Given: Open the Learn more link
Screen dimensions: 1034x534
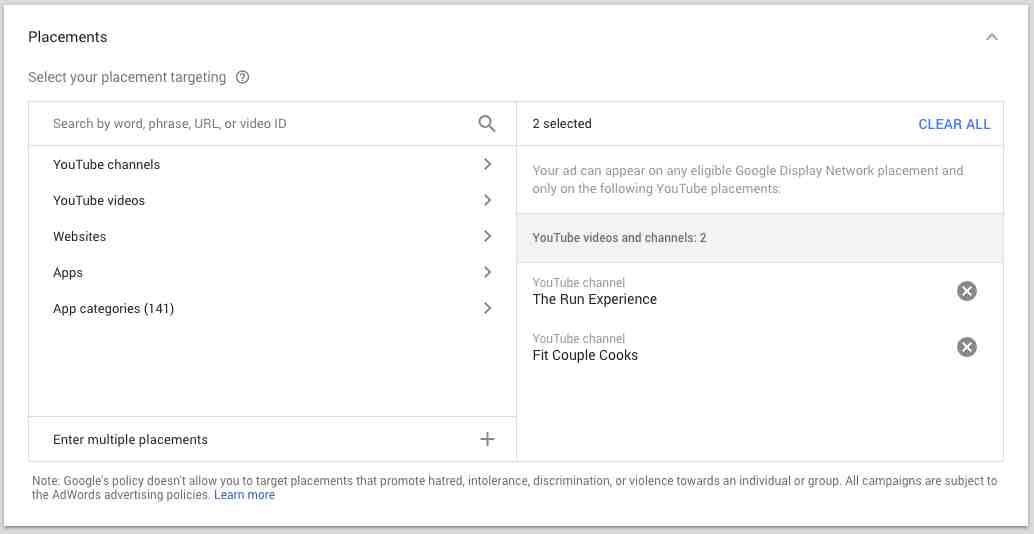Looking at the screenshot, I should click(245, 494).
